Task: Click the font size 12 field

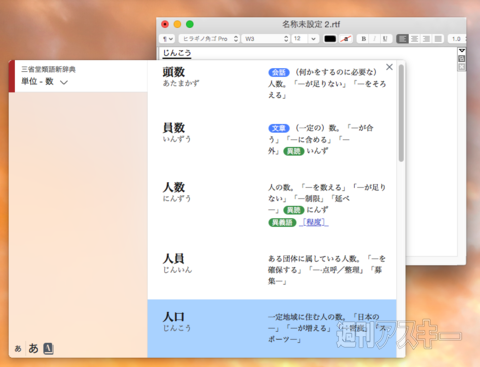Action: point(299,39)
